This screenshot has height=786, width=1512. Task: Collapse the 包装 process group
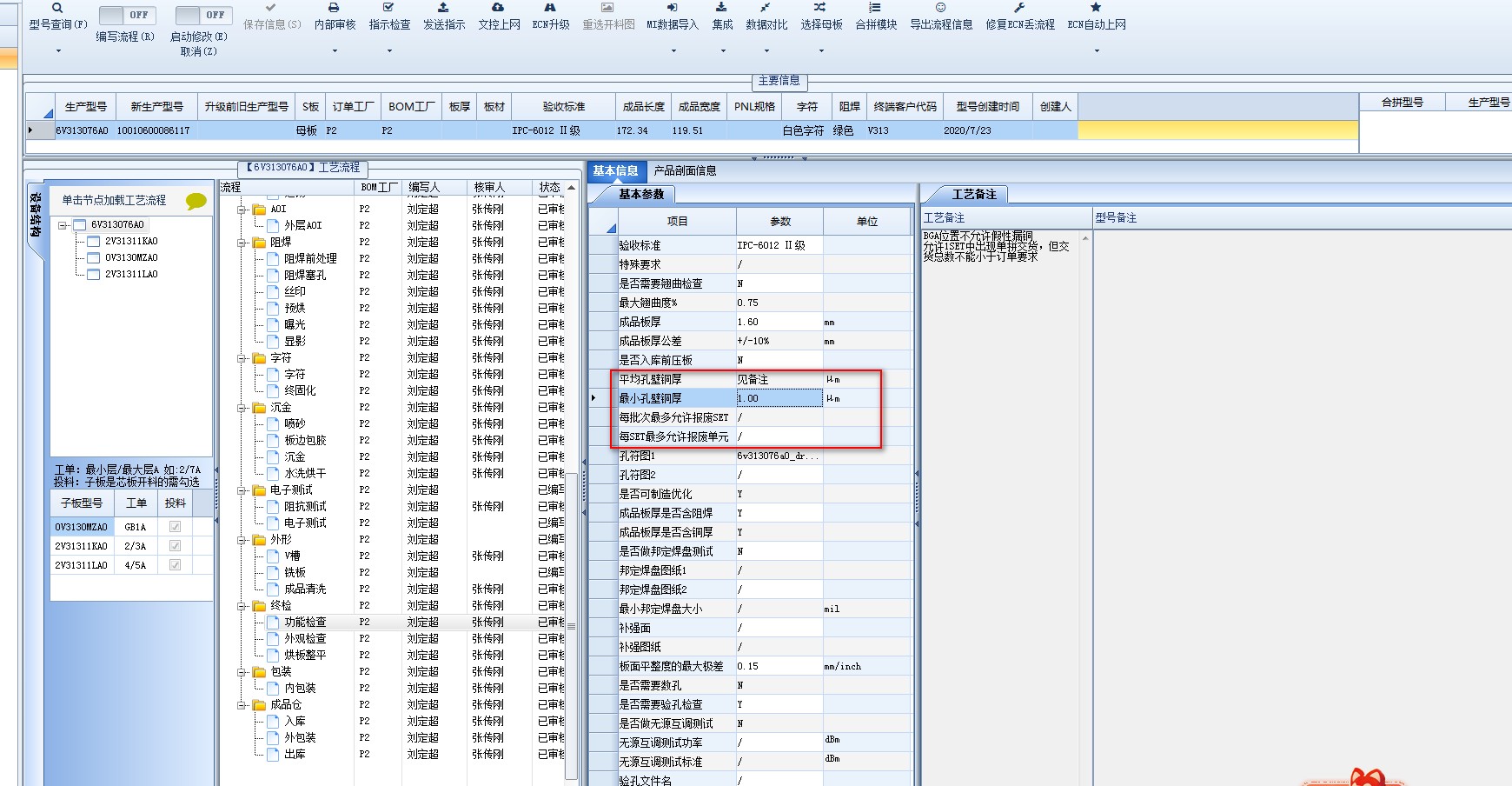pyautogui.click(x=242, y=672)
